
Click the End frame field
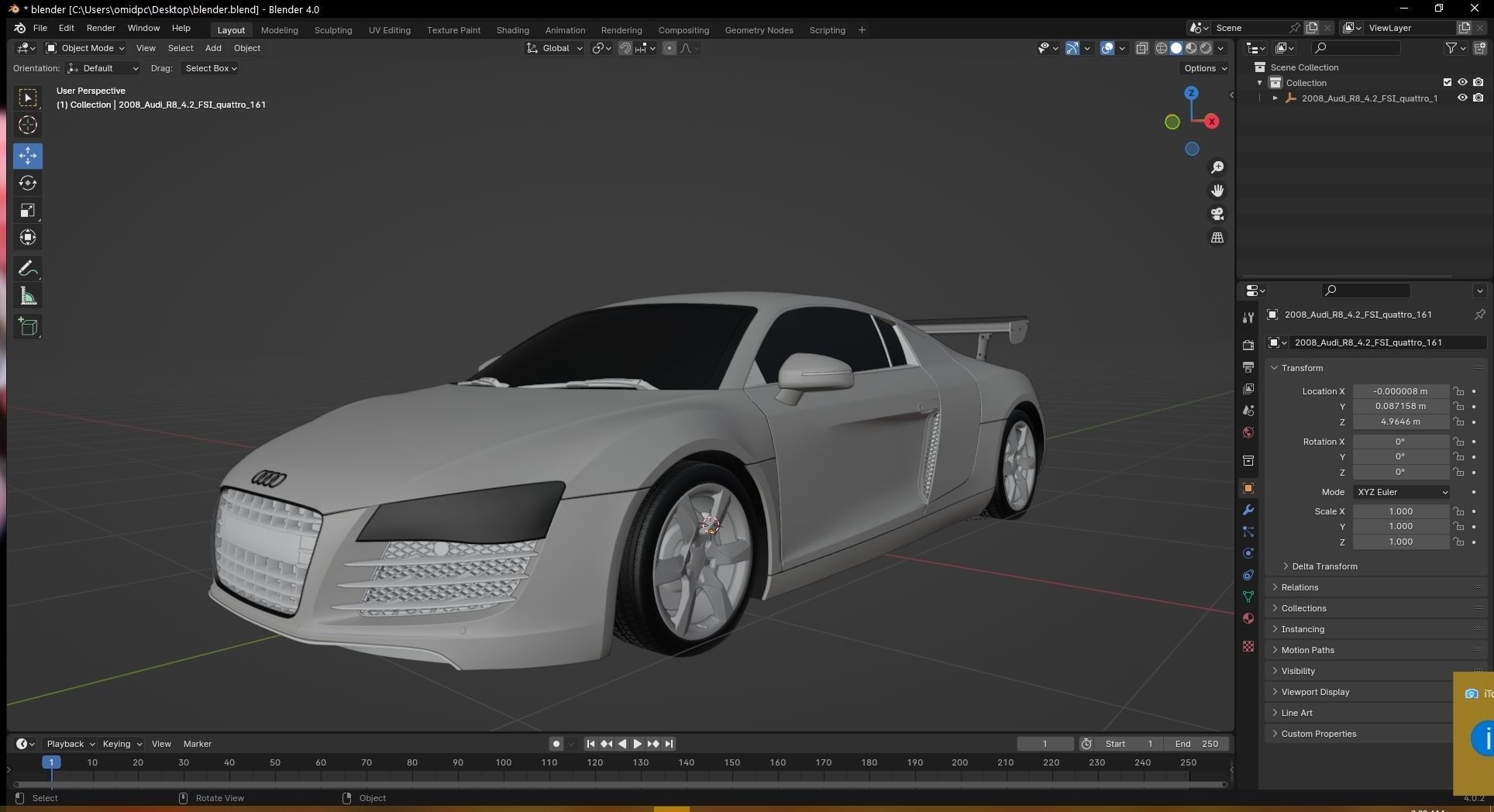[x=1196, y=744]
